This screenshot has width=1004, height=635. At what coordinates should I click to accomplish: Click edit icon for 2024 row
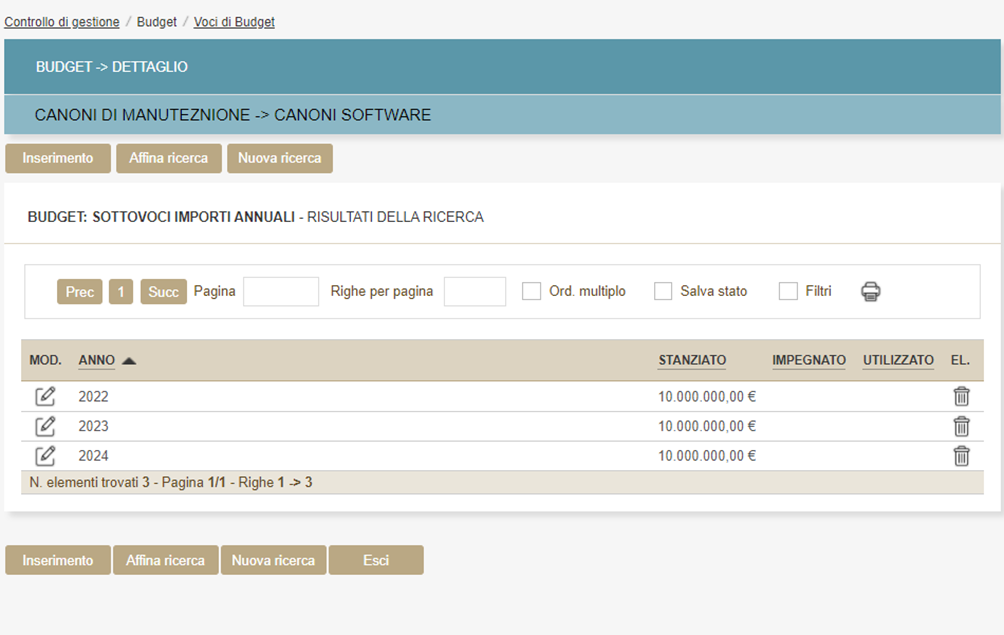[45, 456]
